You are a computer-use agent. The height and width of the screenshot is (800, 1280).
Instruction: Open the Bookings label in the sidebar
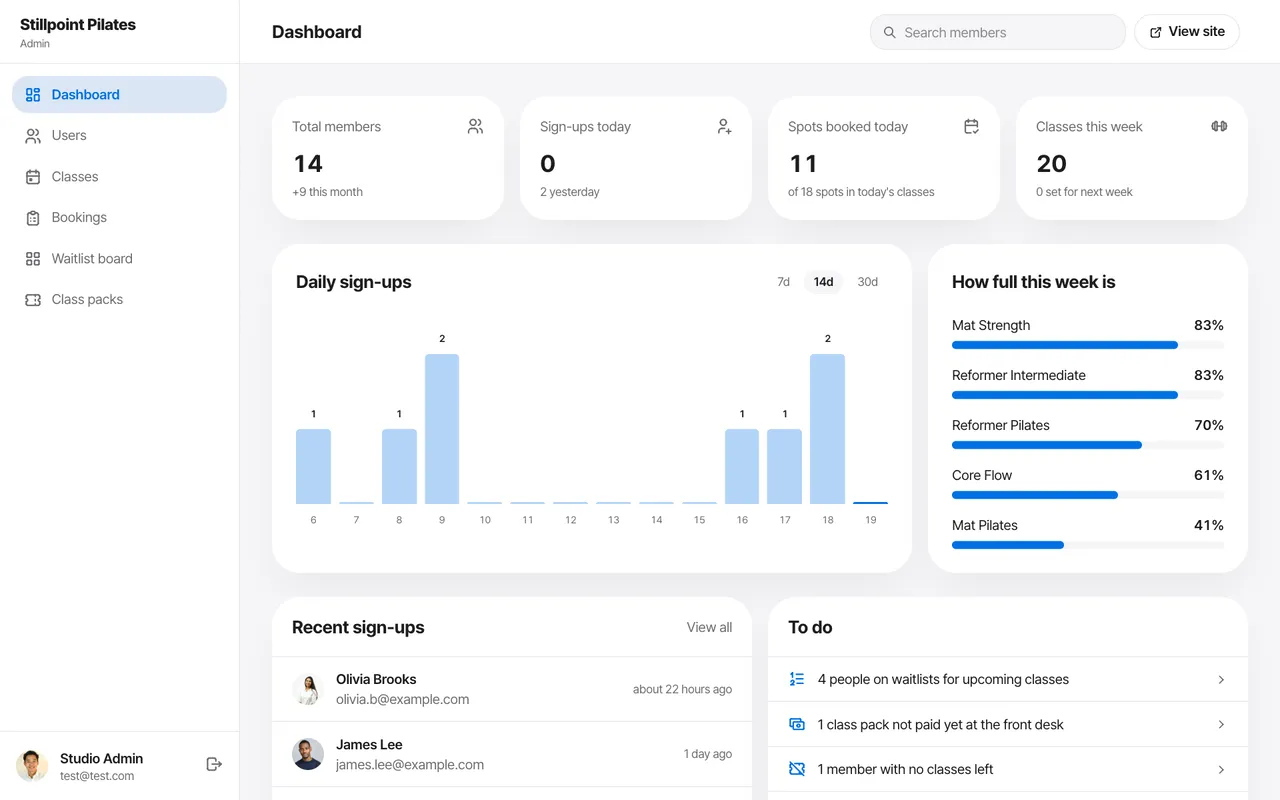[x=79, y=217]
